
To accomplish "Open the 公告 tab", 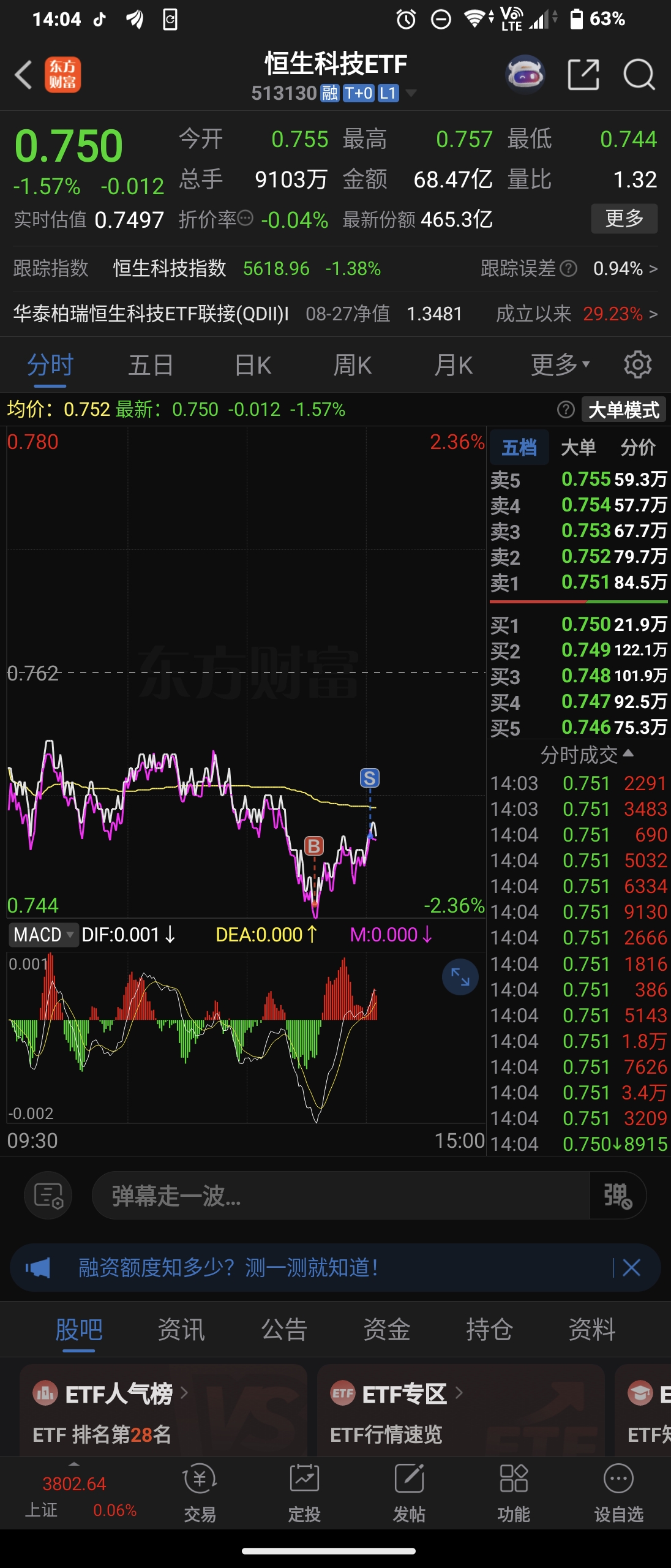I will (284, 1329).
